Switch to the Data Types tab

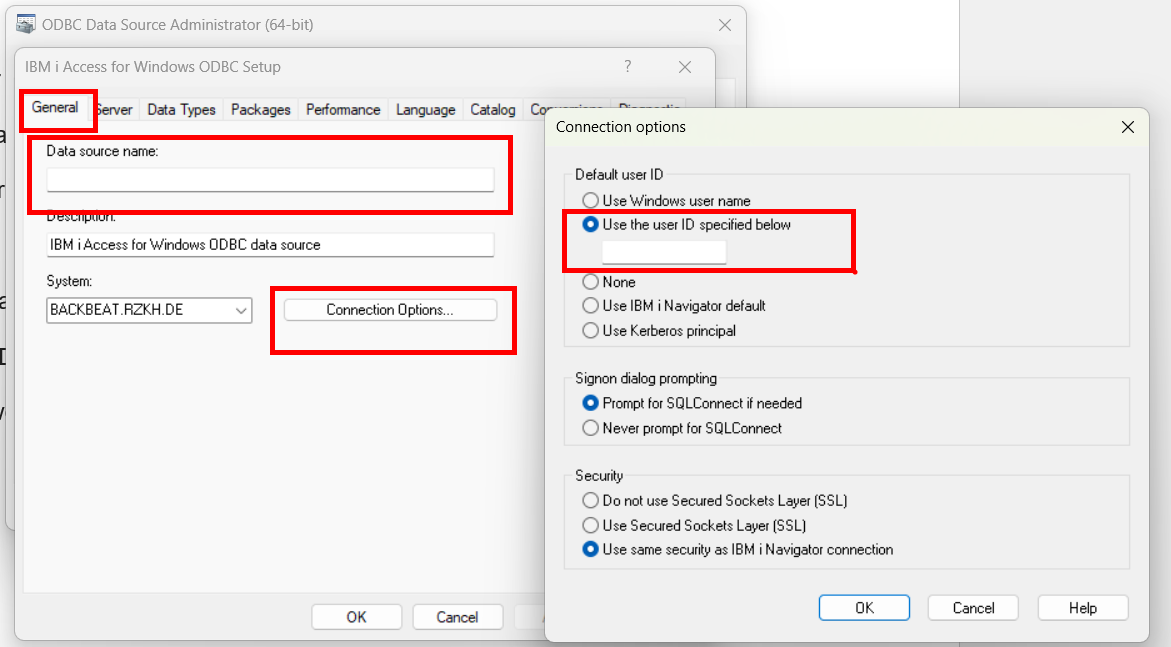click(x=181, y=110)
